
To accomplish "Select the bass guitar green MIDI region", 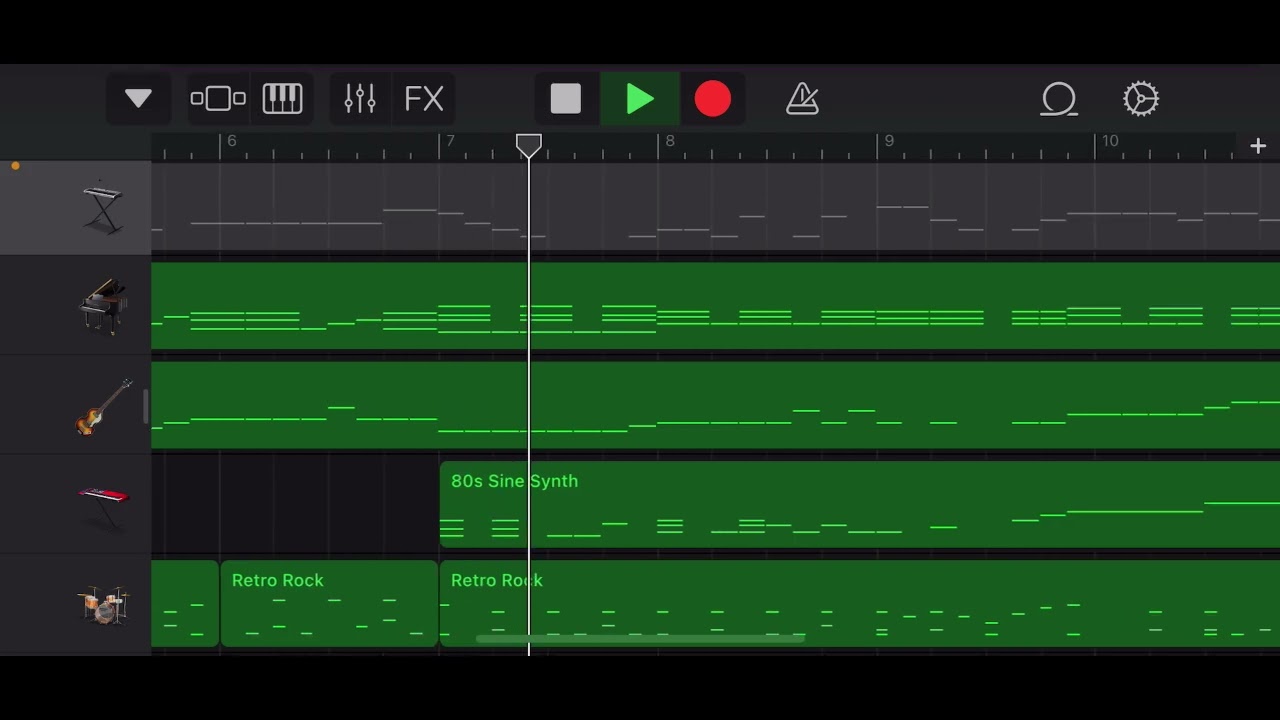I will 716,405.
